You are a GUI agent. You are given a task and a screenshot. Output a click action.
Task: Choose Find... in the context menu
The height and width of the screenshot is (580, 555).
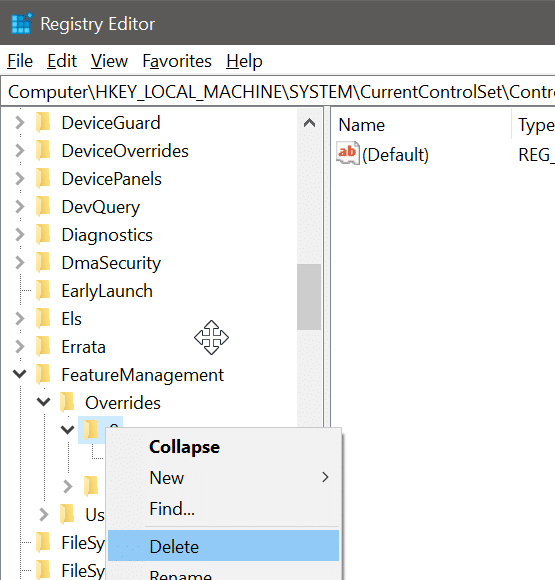pos(223,509)
